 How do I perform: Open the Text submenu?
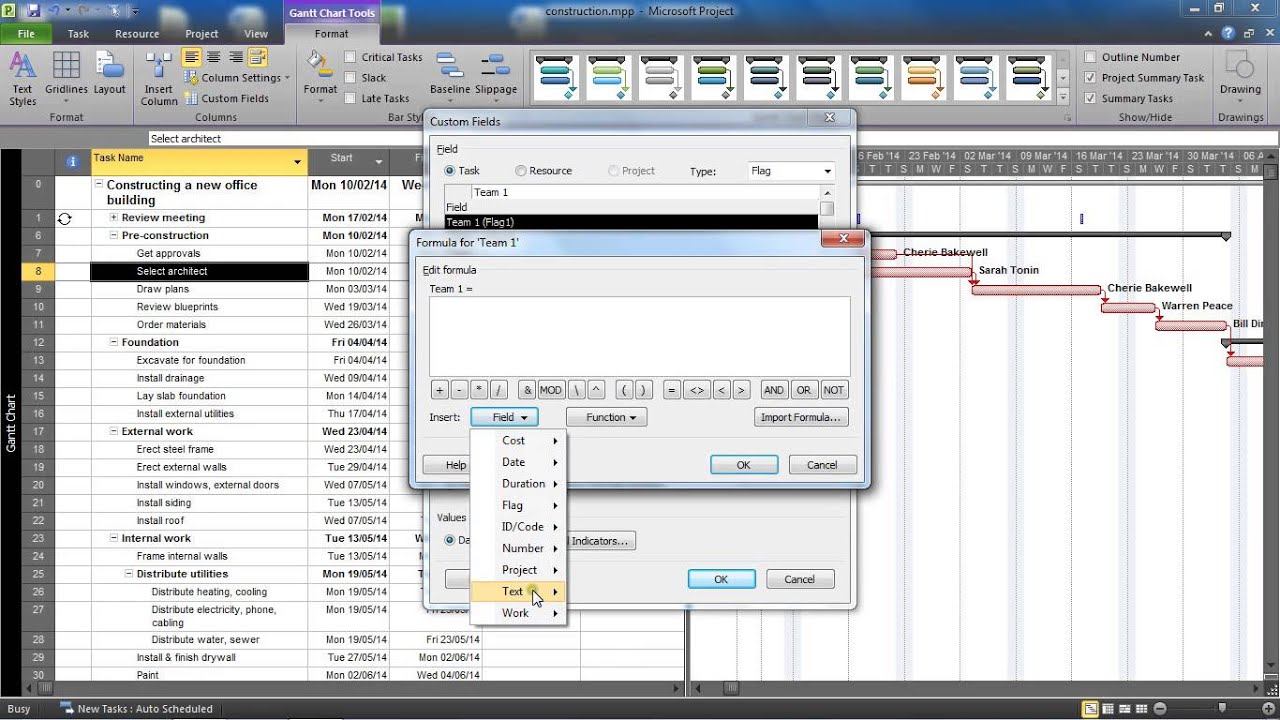pyautogui.click(x=518, y=592)
